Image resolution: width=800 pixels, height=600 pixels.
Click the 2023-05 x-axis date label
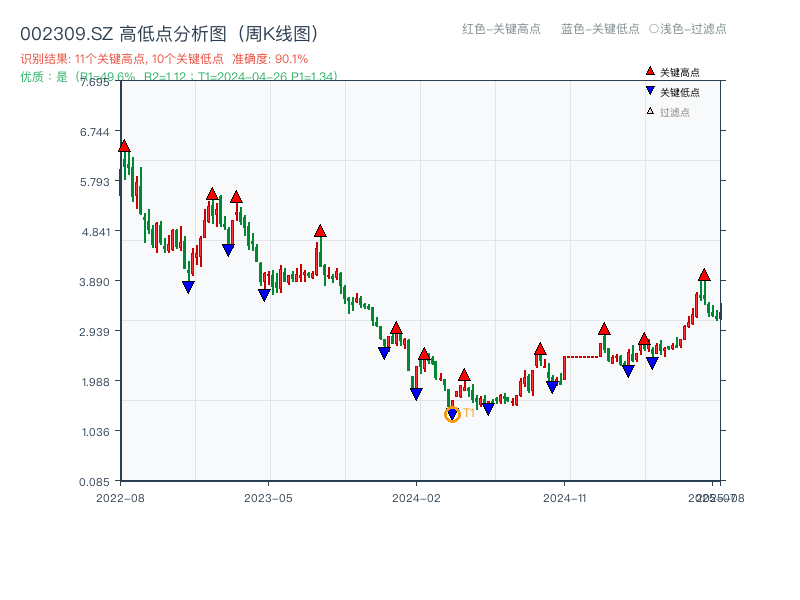[x=269, y=497]
